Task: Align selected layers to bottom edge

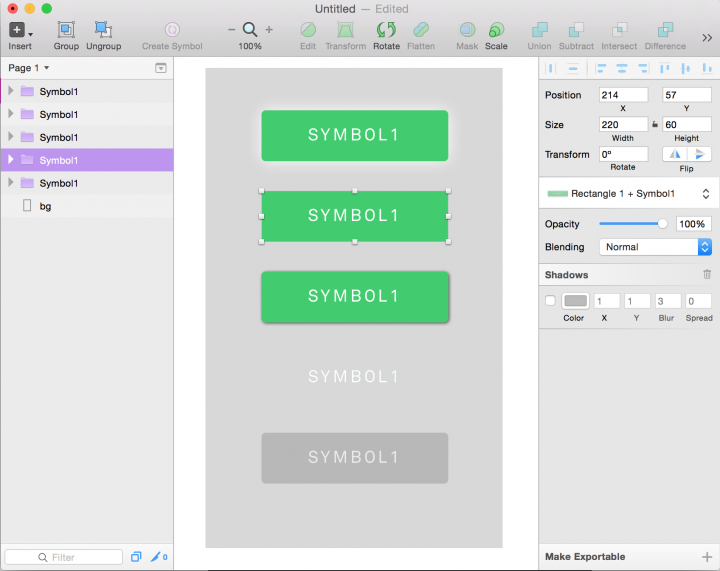Action: pos(707,69)
